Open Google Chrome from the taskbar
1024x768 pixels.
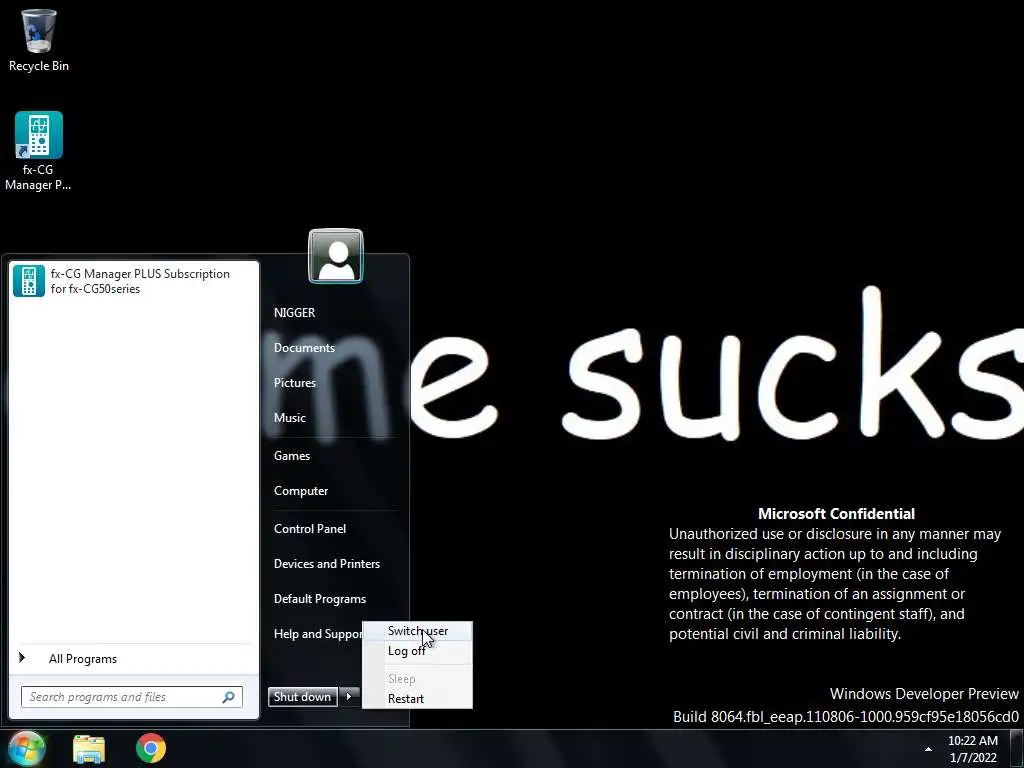coord(151,748)
